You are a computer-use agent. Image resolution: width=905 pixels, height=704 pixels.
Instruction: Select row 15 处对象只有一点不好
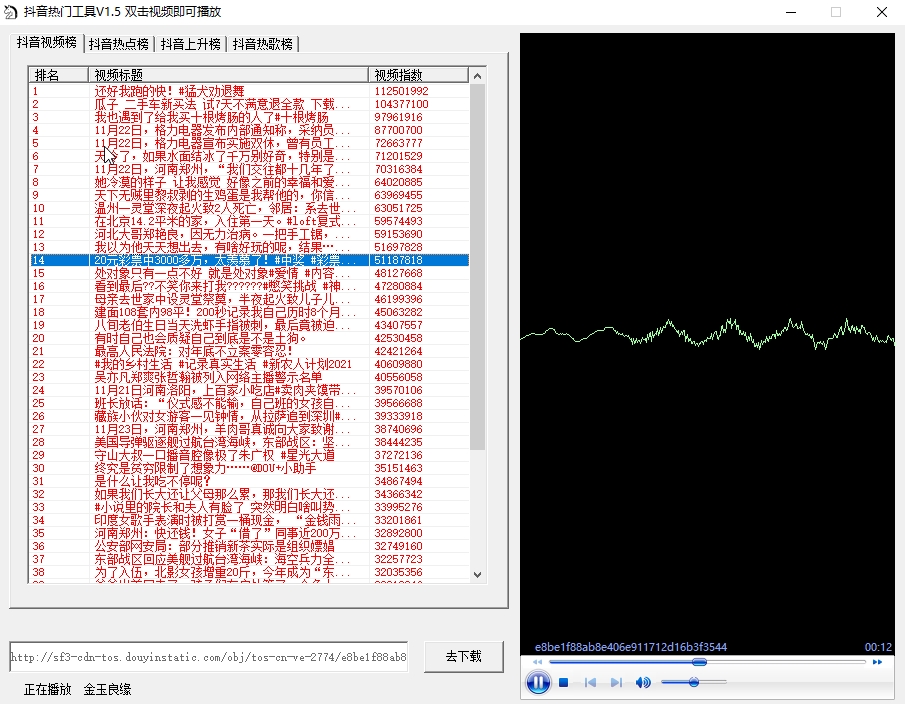point(249,273)
